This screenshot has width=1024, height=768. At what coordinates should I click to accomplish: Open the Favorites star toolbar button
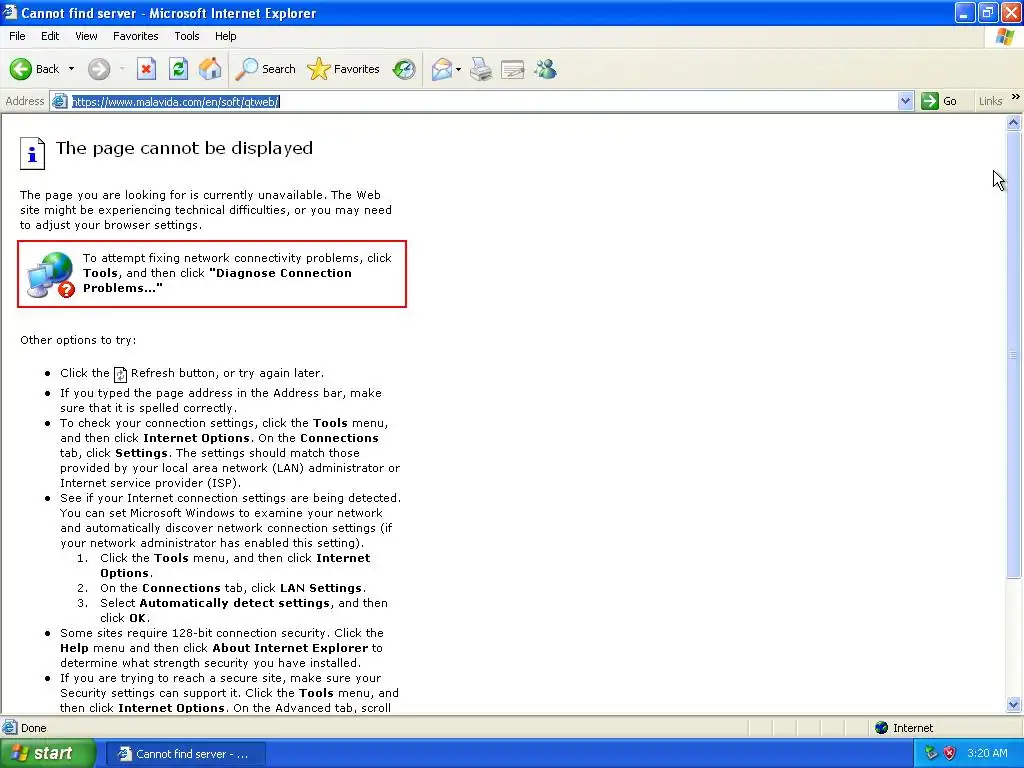(344, 69)
